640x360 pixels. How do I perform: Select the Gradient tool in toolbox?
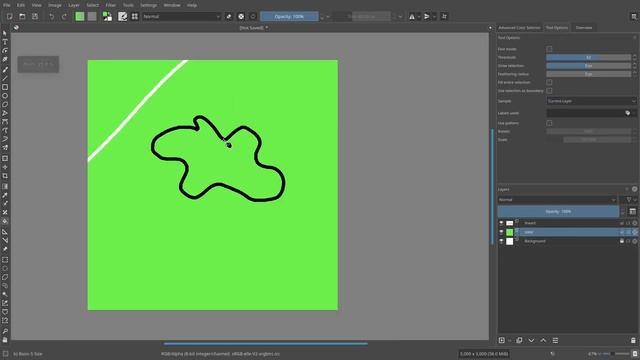coord(5,187)
